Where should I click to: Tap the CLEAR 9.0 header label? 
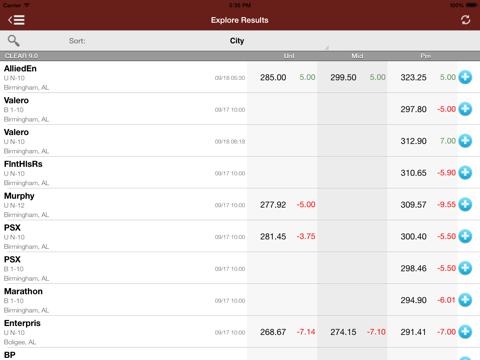(21, 56)
